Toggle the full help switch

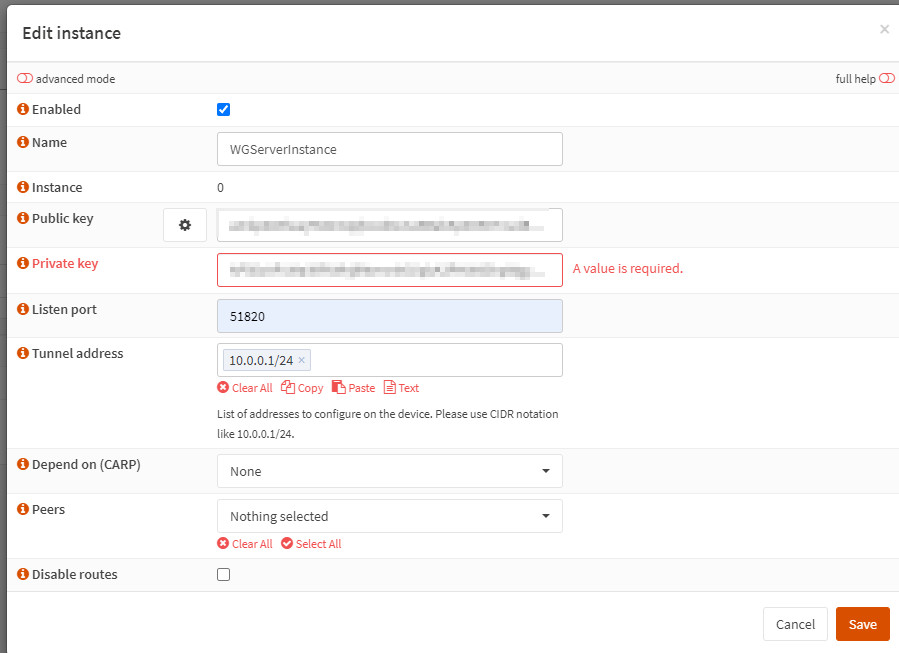tap(886, 79)
